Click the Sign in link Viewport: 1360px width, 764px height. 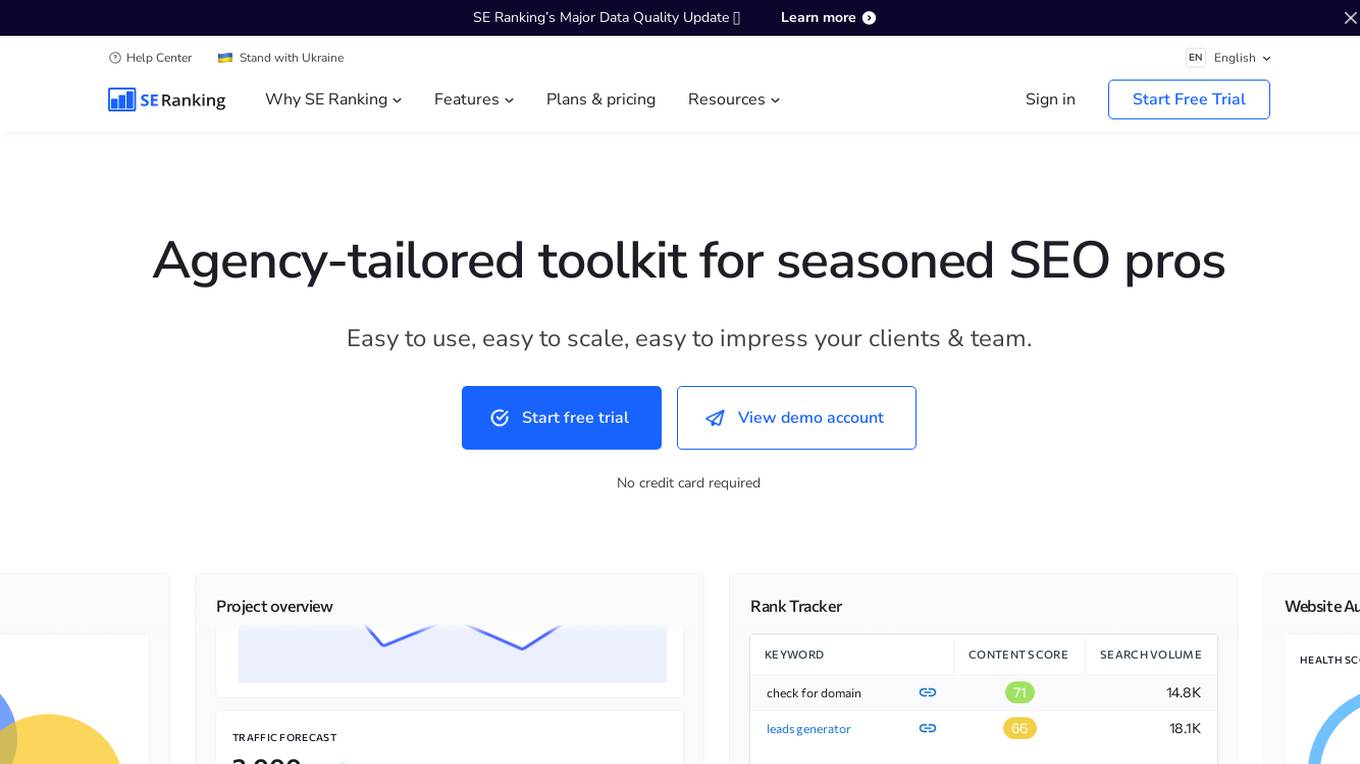coord(1050,99)
